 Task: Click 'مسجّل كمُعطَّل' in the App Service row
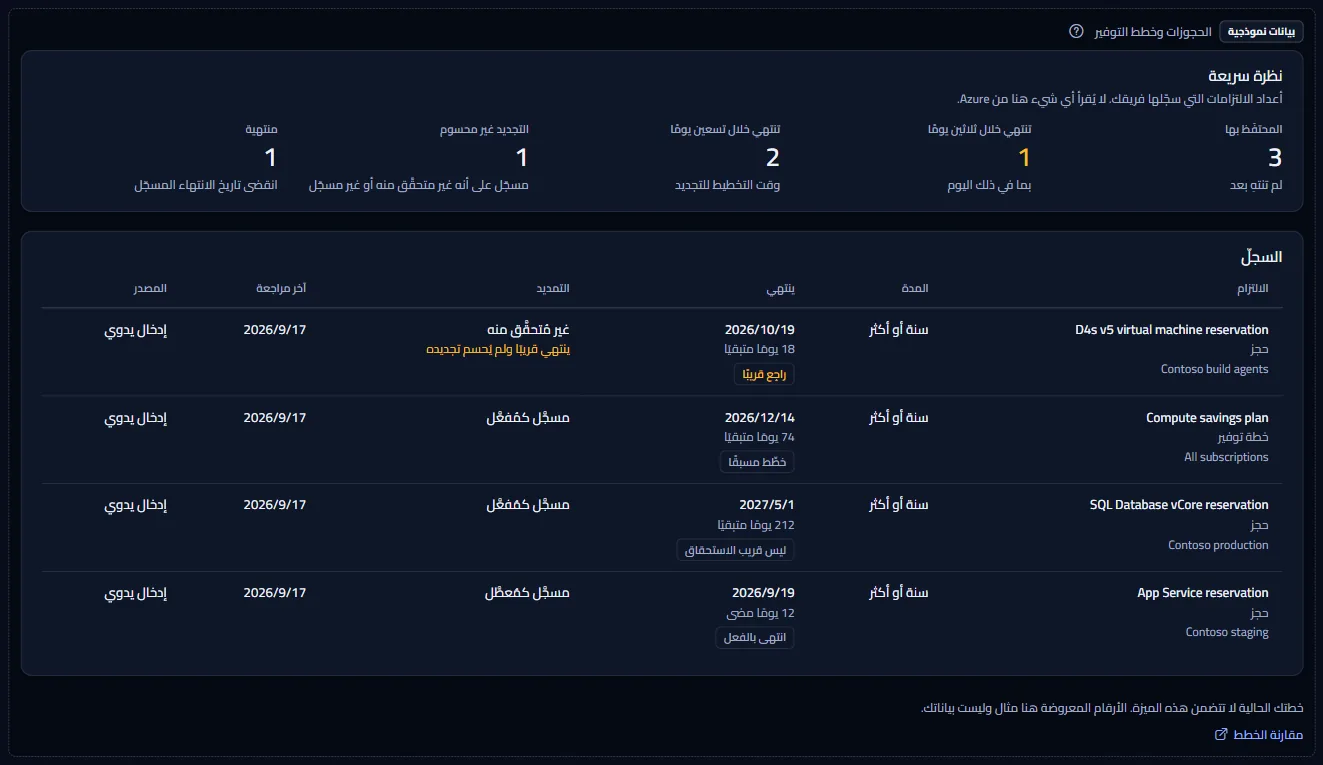point(527,593)
